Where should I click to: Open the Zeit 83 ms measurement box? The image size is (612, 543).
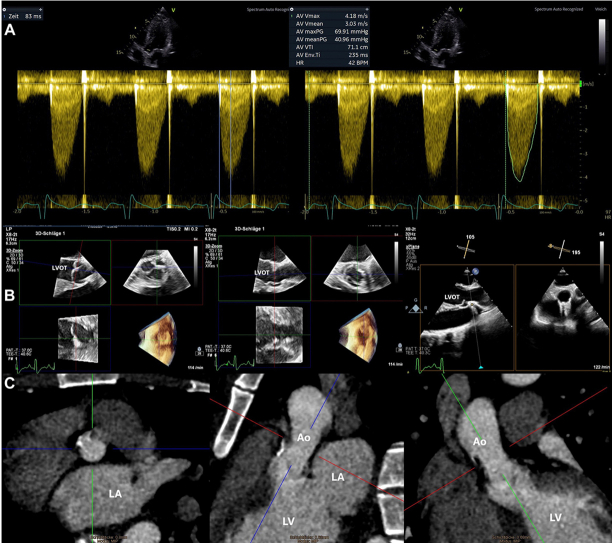(23, 16)
